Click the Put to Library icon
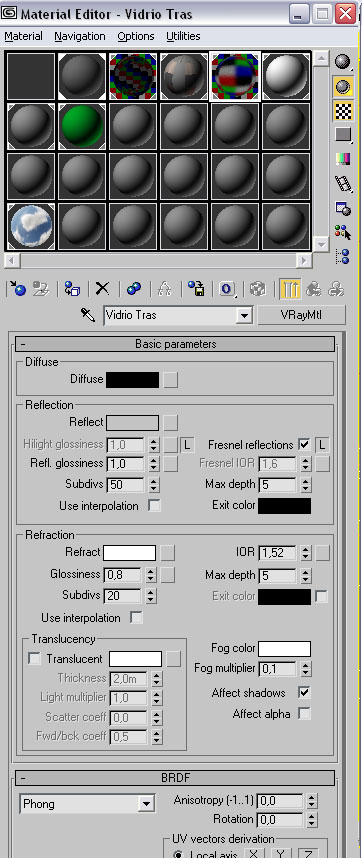The height and width of the screenshot is (858, 362). 196,288
